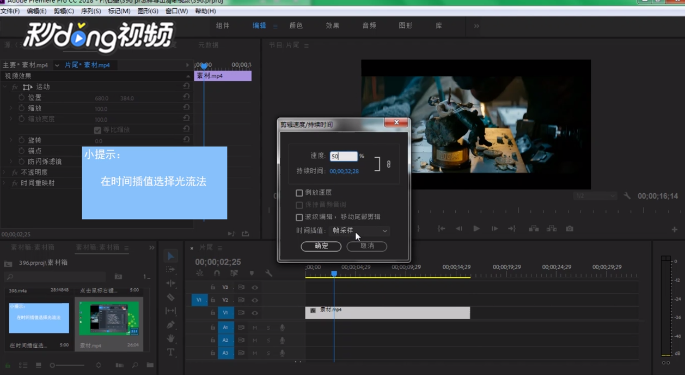Viewport: 685px width, 375px height.
Task: Switch to the Color workspace tab
Action: pyautogui.click(x=296, y=26)
